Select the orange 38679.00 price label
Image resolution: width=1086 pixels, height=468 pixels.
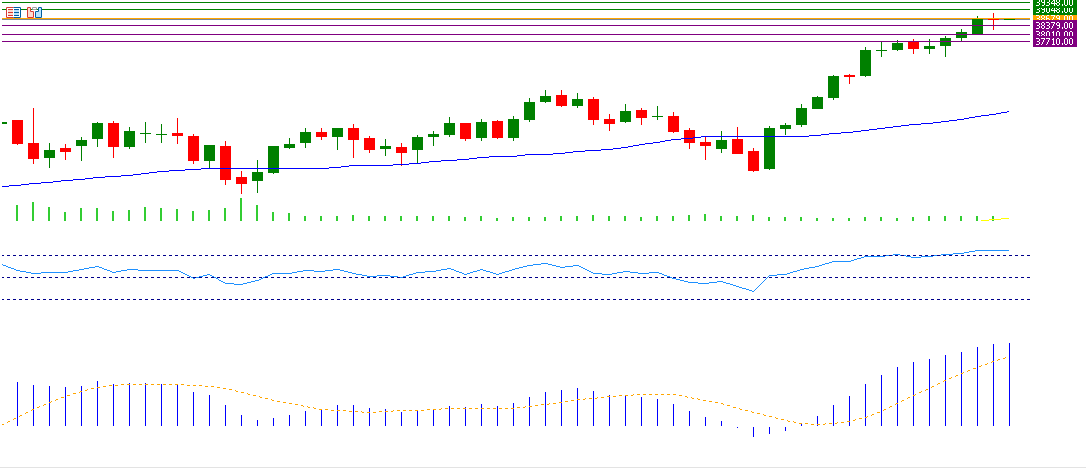(x=1054, y=18)
